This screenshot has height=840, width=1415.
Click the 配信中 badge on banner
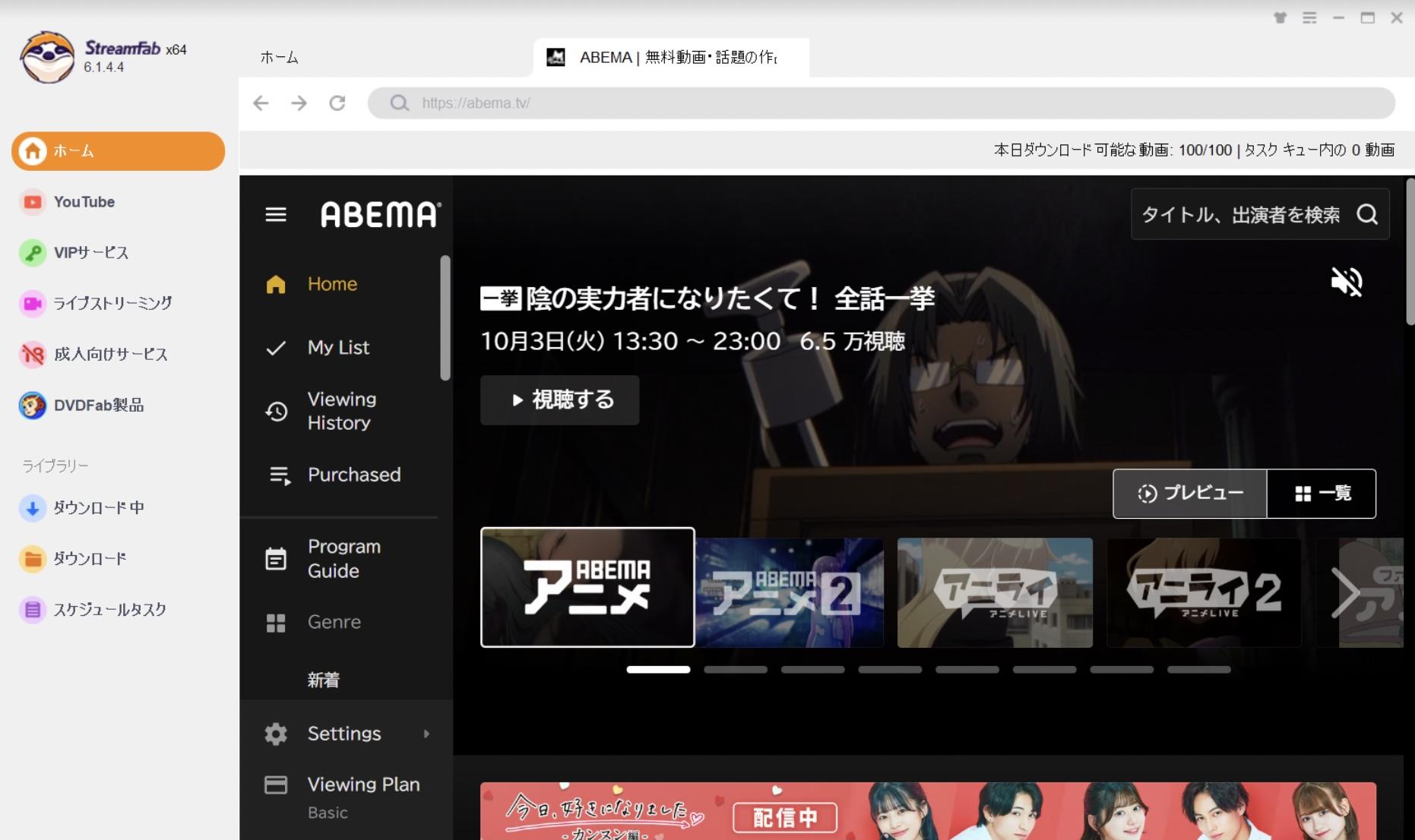point(785,817)
